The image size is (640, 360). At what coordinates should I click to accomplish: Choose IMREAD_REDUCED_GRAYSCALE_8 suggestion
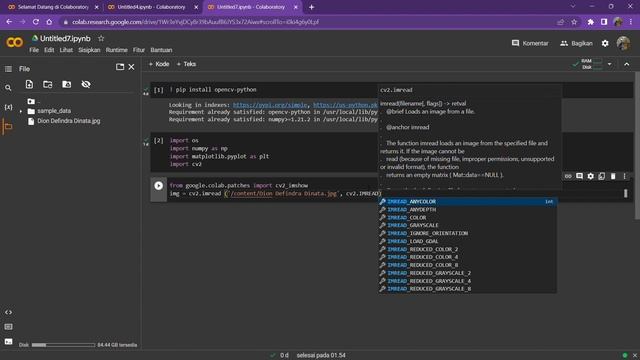tap(467, 289)
